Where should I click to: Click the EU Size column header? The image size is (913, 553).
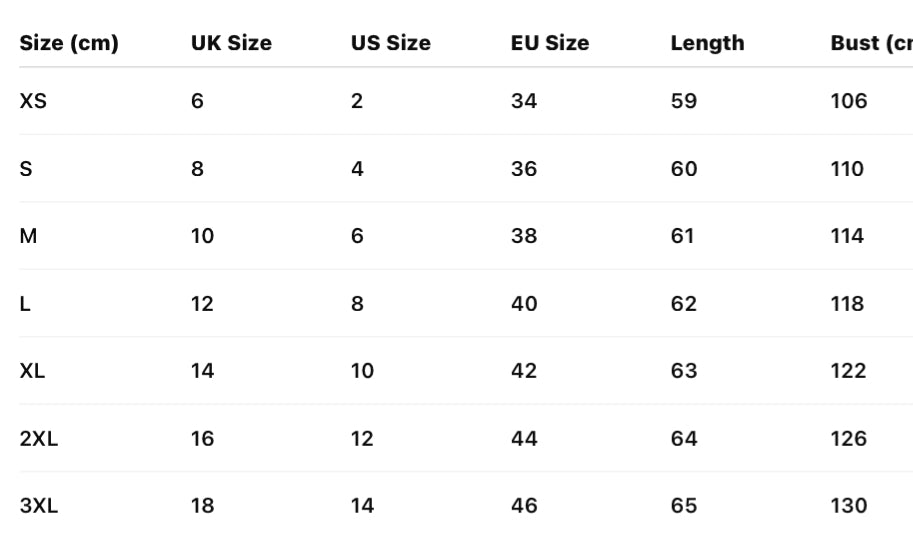click(x=550, y=43)
